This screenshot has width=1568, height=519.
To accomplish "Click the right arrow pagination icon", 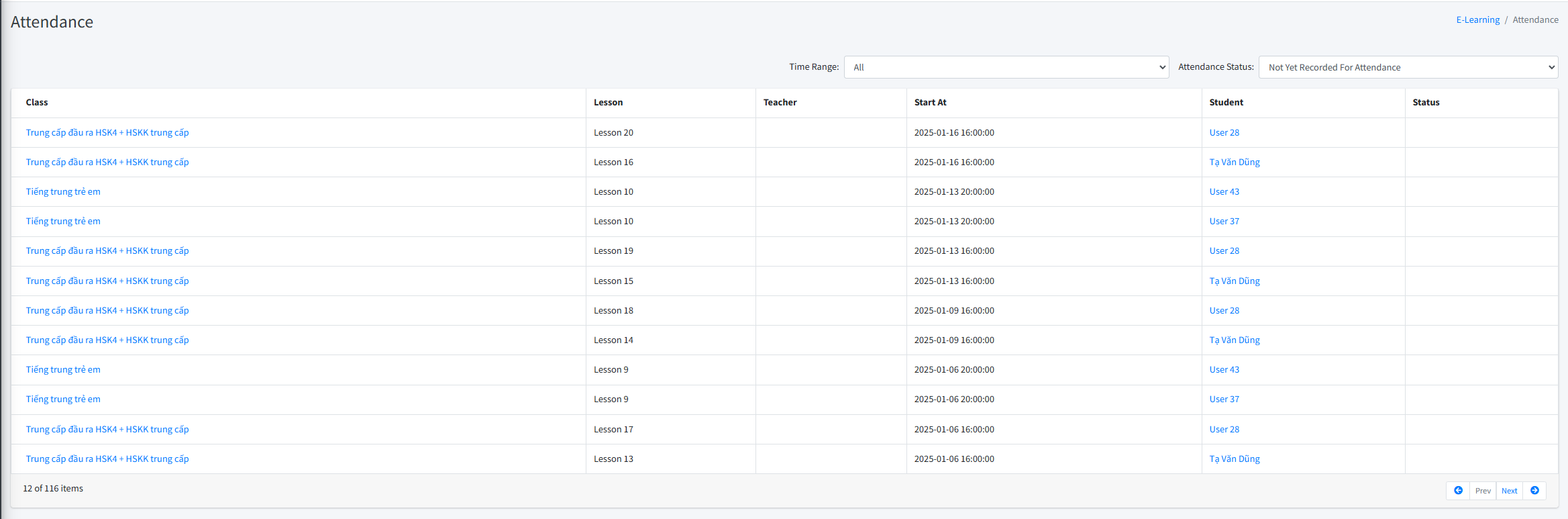I will click(1534, 491).
